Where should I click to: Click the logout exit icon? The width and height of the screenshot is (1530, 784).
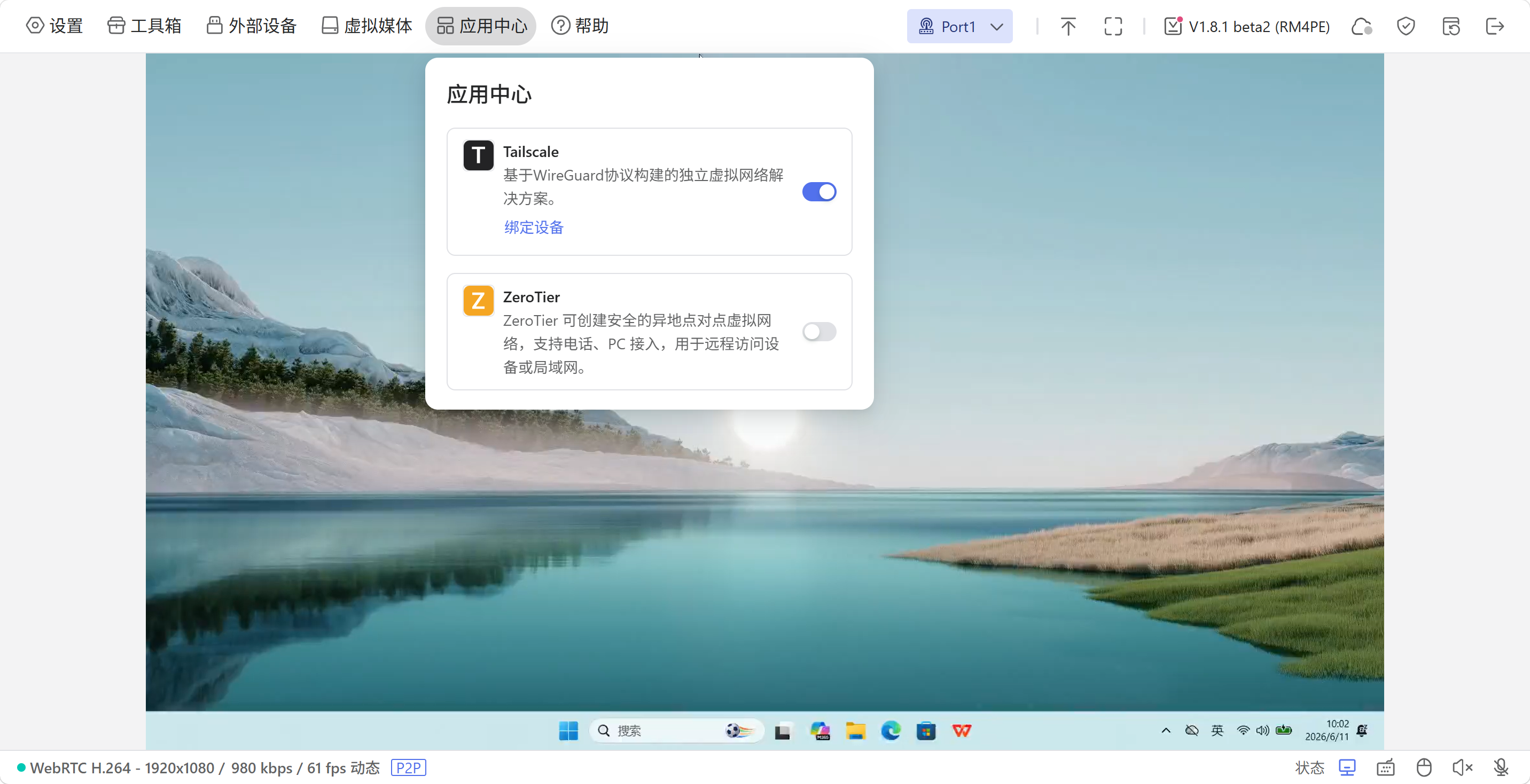click(1494, 26)
